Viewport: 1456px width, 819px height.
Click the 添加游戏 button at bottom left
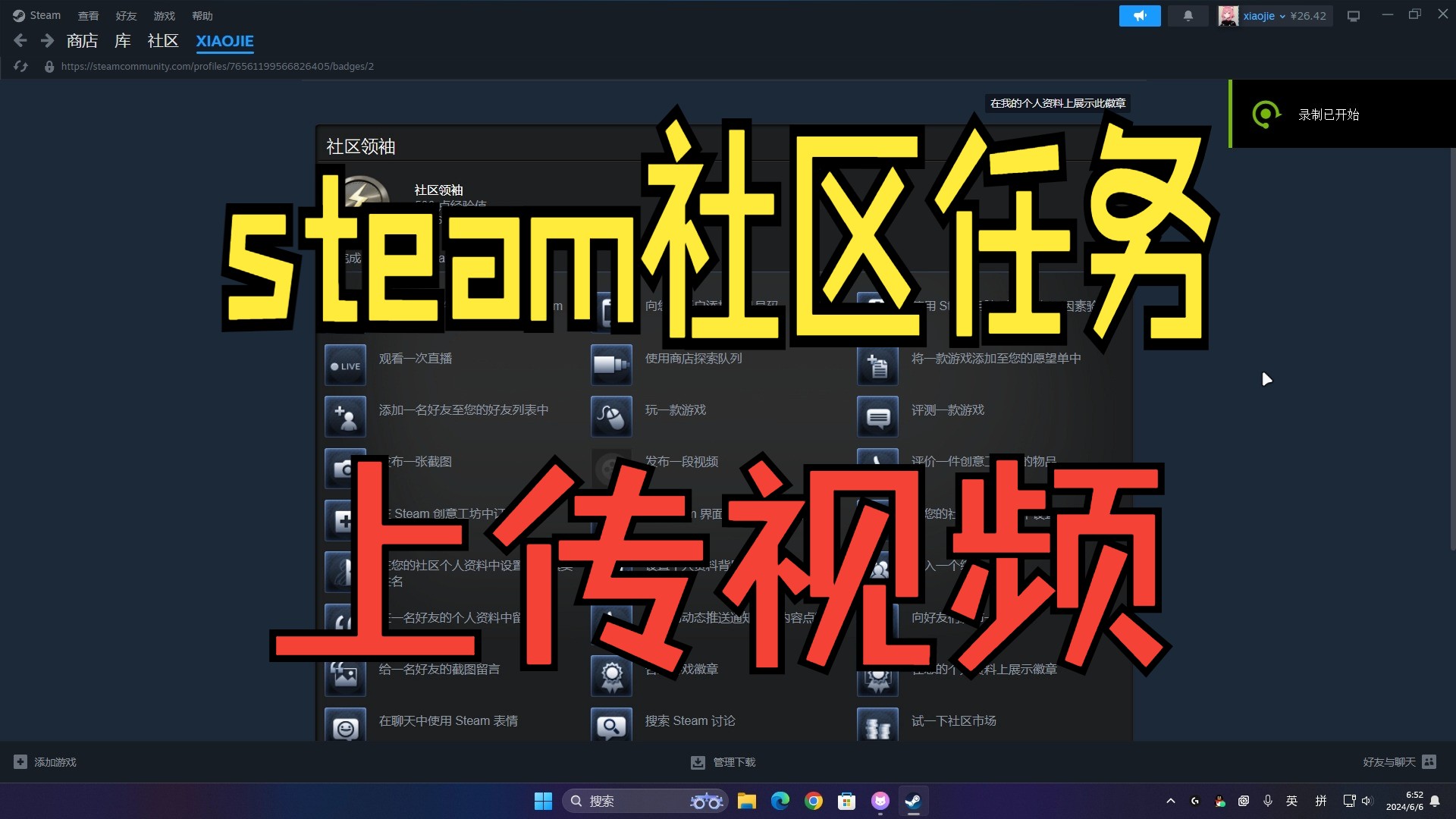point(45,762)
